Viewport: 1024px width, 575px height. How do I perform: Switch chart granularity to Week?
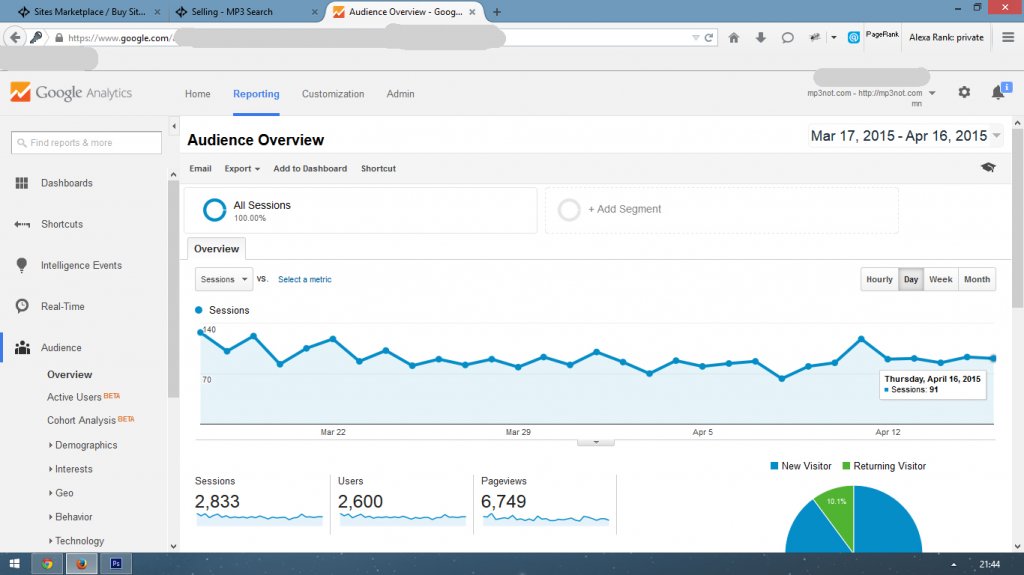click(940, 279)
